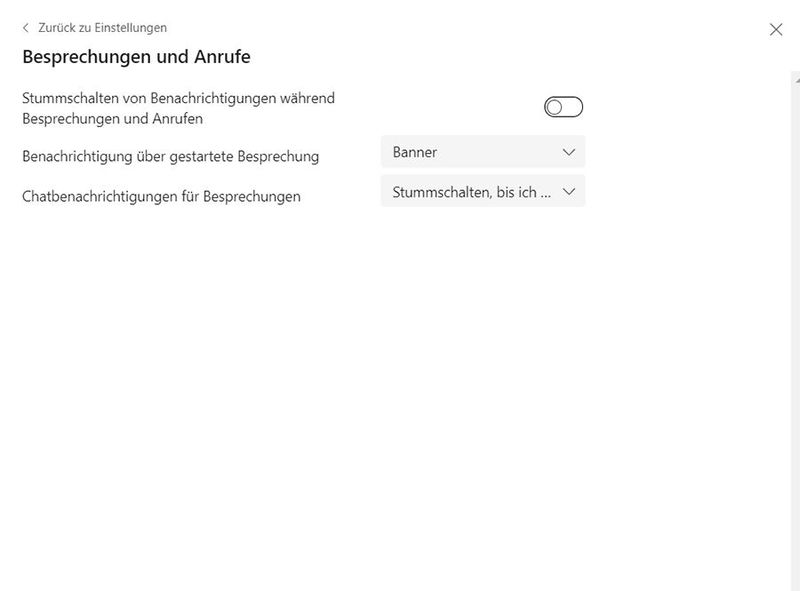Open the chat notifications dropdown showing Stummschalten, bis ich
The height and width of the screenshot is (591, 800).
pyautogui.click(x=483, y=191)
